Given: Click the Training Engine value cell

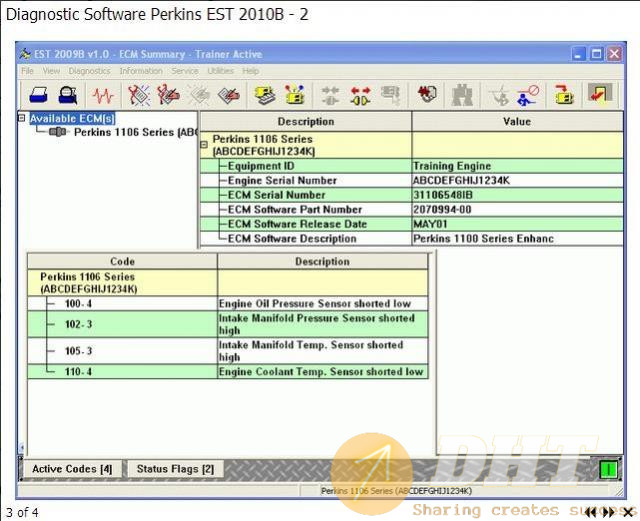Looking at the screenshot, I should coord(517,166).
